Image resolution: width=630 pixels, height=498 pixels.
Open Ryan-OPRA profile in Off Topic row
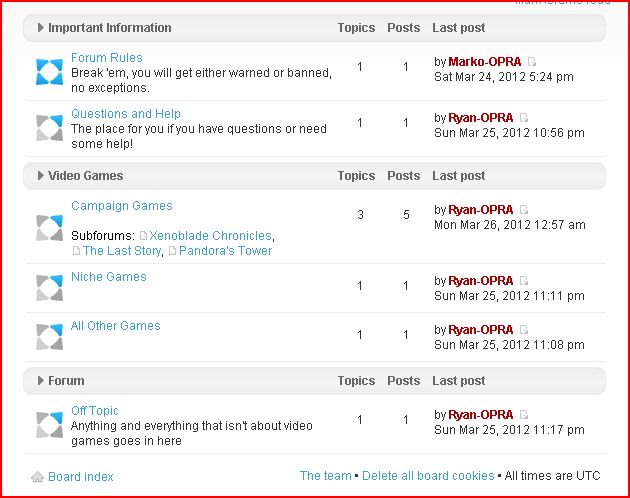click(481, 414)
